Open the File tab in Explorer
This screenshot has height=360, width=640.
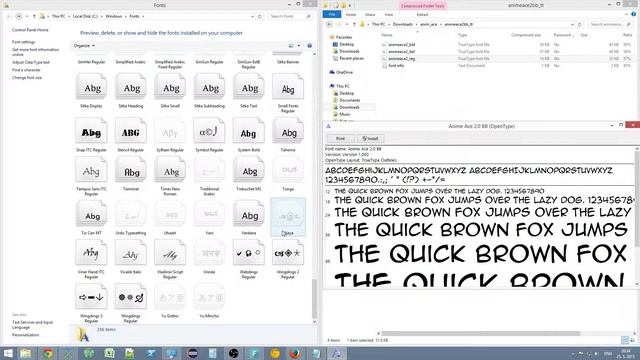tap(332, 14)
